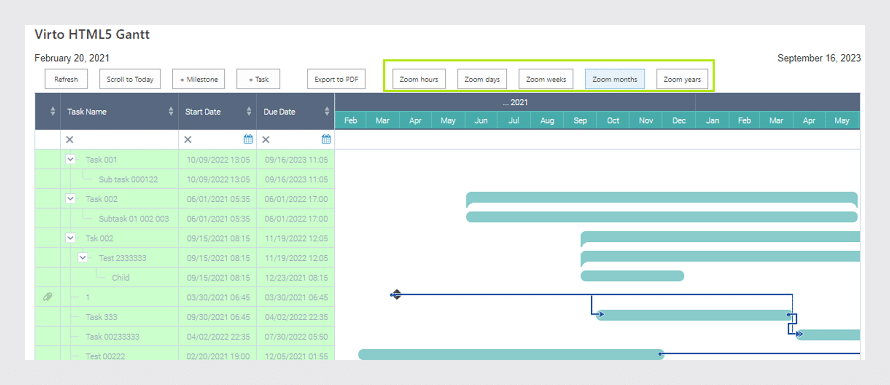The height and width of the screenshot is (385, 890).
Task: Select the Tsk 002 Gantt bar
Action: [x=720, y=238]
